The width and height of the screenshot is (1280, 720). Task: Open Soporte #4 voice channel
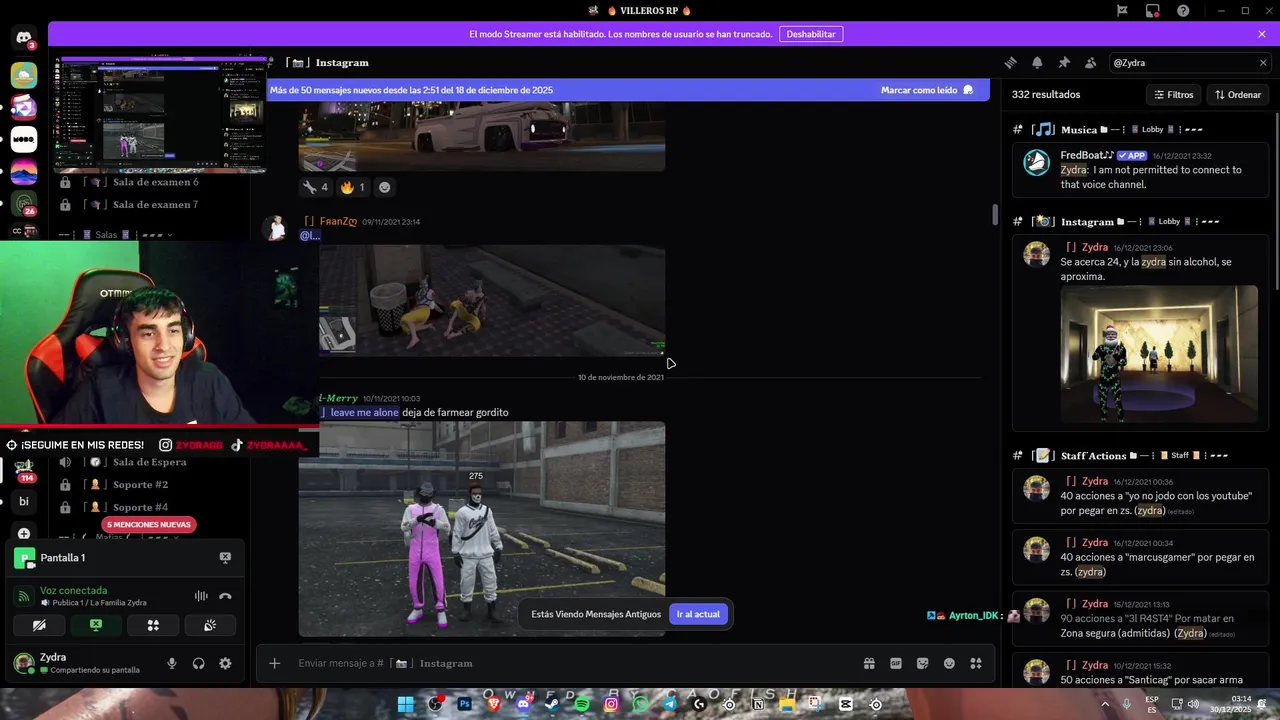click(x=150, y=507)
